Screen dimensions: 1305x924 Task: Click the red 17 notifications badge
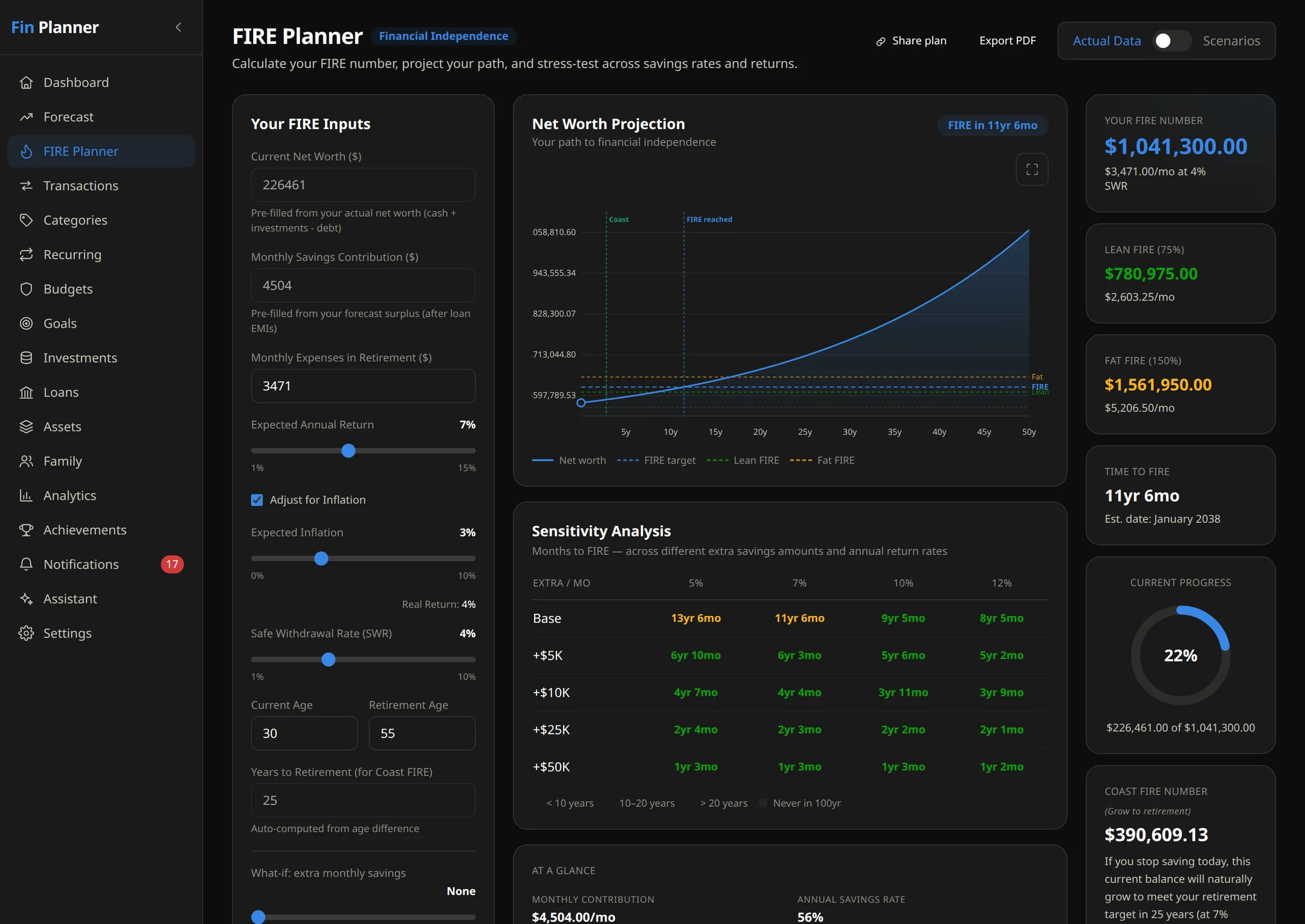click(x=172, y=564)
